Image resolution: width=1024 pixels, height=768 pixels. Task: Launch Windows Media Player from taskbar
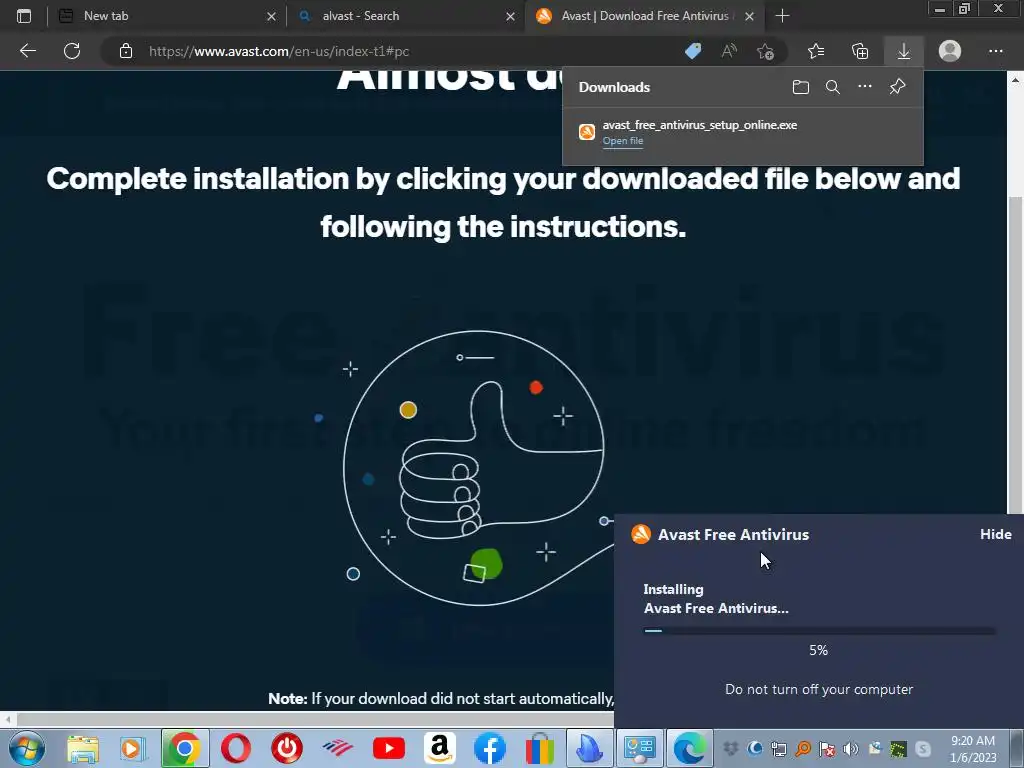pyautogui.click(x=133, y=748)
